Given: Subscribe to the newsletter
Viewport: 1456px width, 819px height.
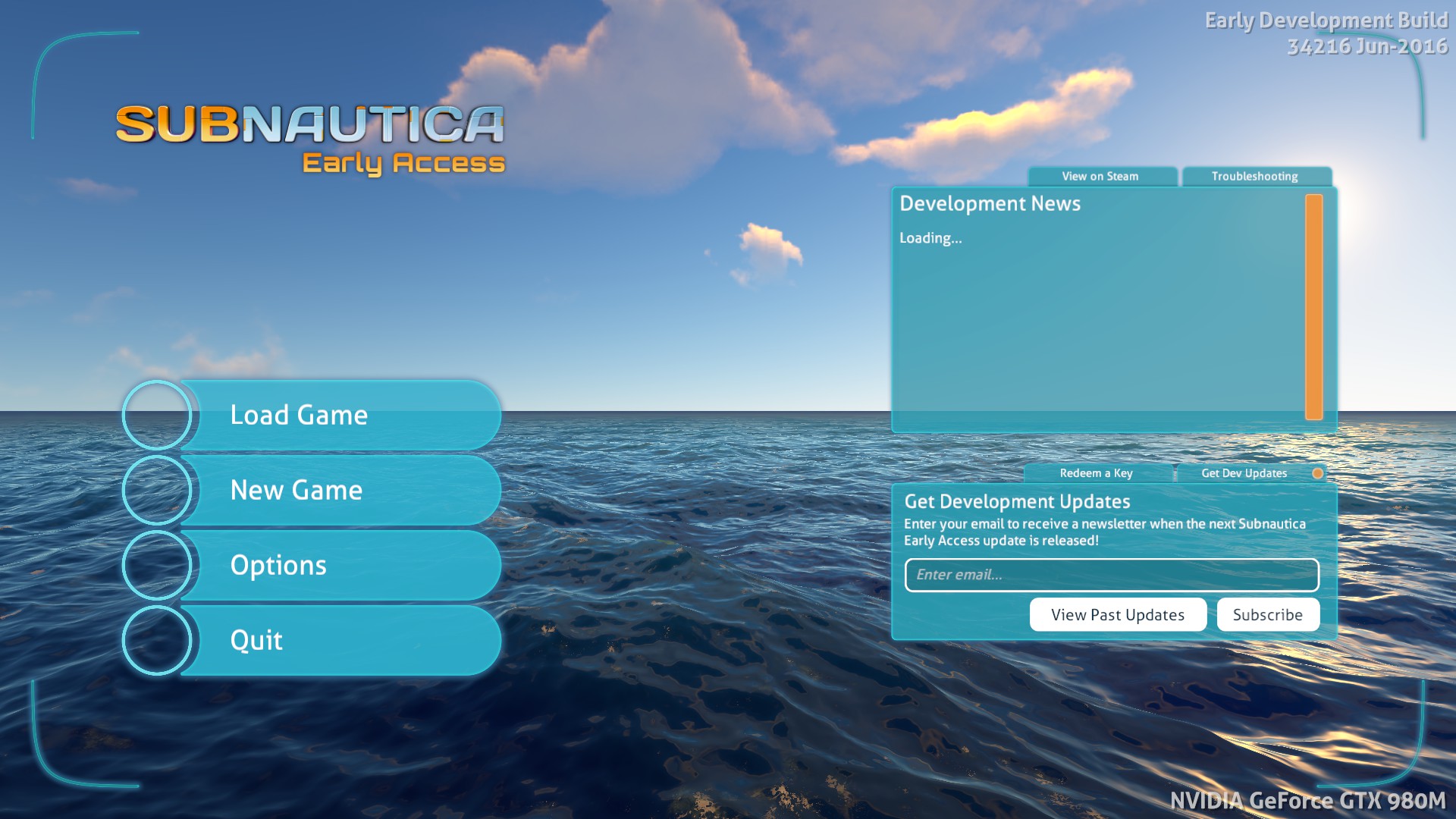Looking at the screenshot, I should click(1268, 614).
